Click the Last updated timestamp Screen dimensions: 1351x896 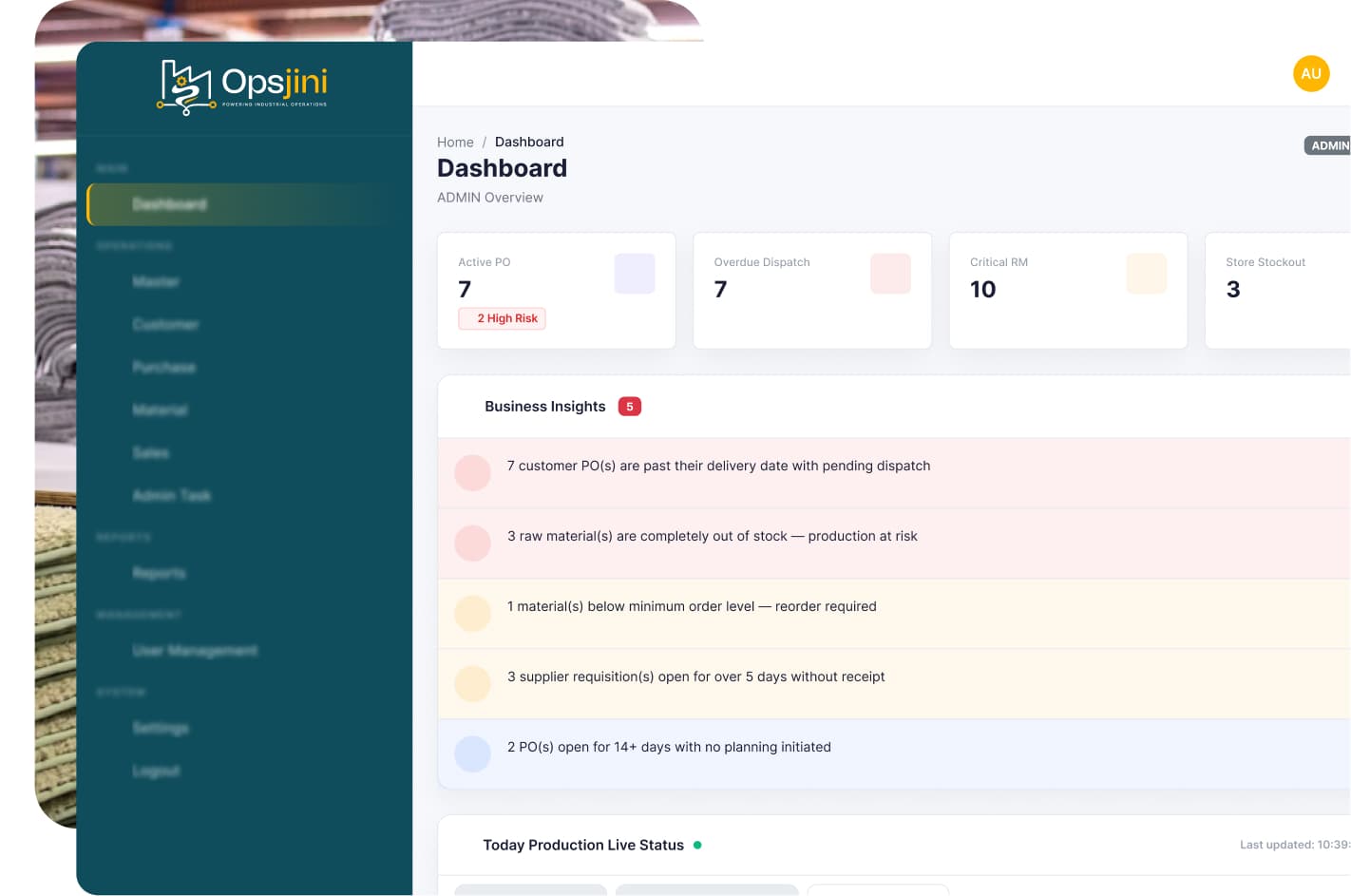pyautogui.click(x=1295, y=845)
